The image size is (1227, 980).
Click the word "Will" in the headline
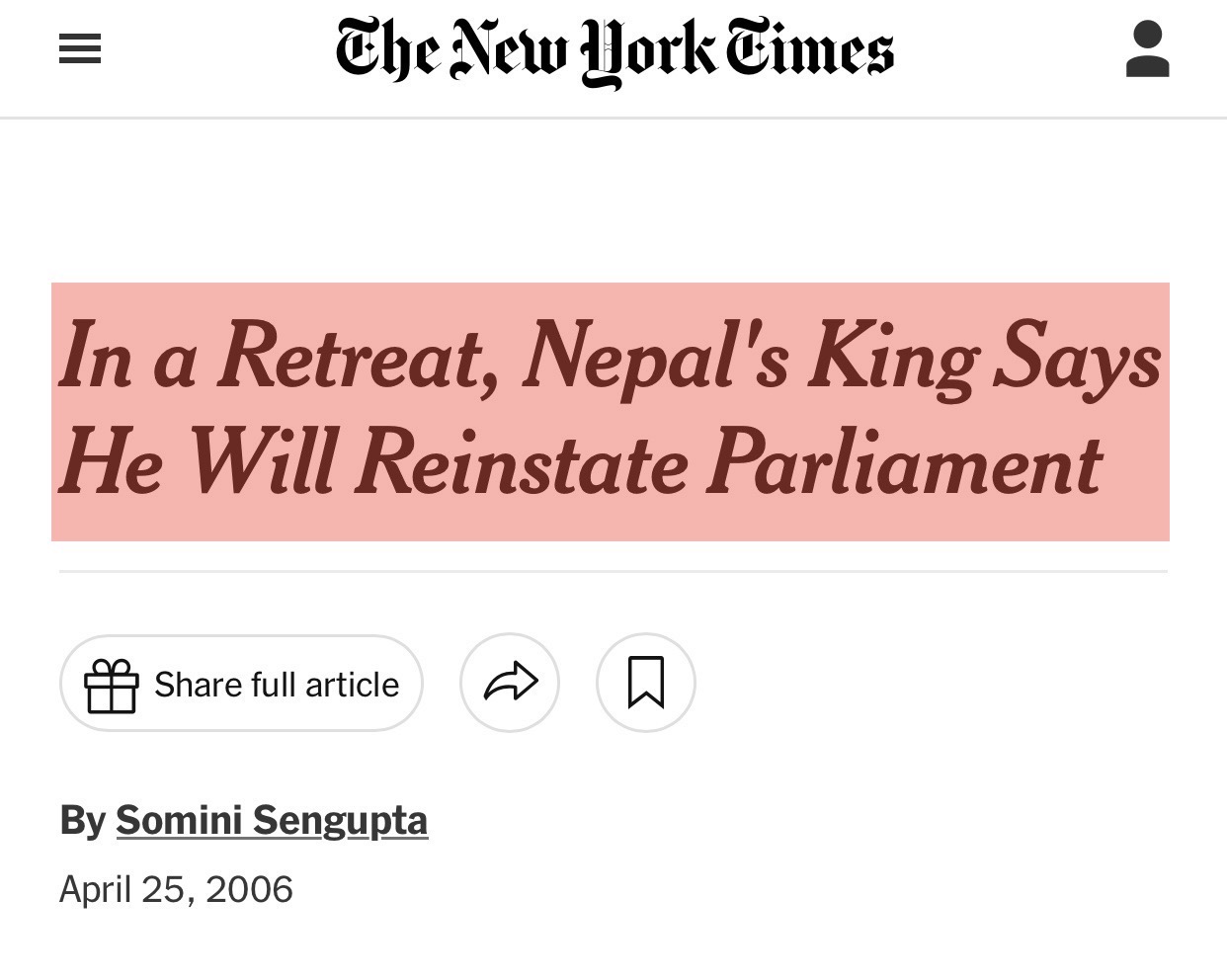pos(260,464)
